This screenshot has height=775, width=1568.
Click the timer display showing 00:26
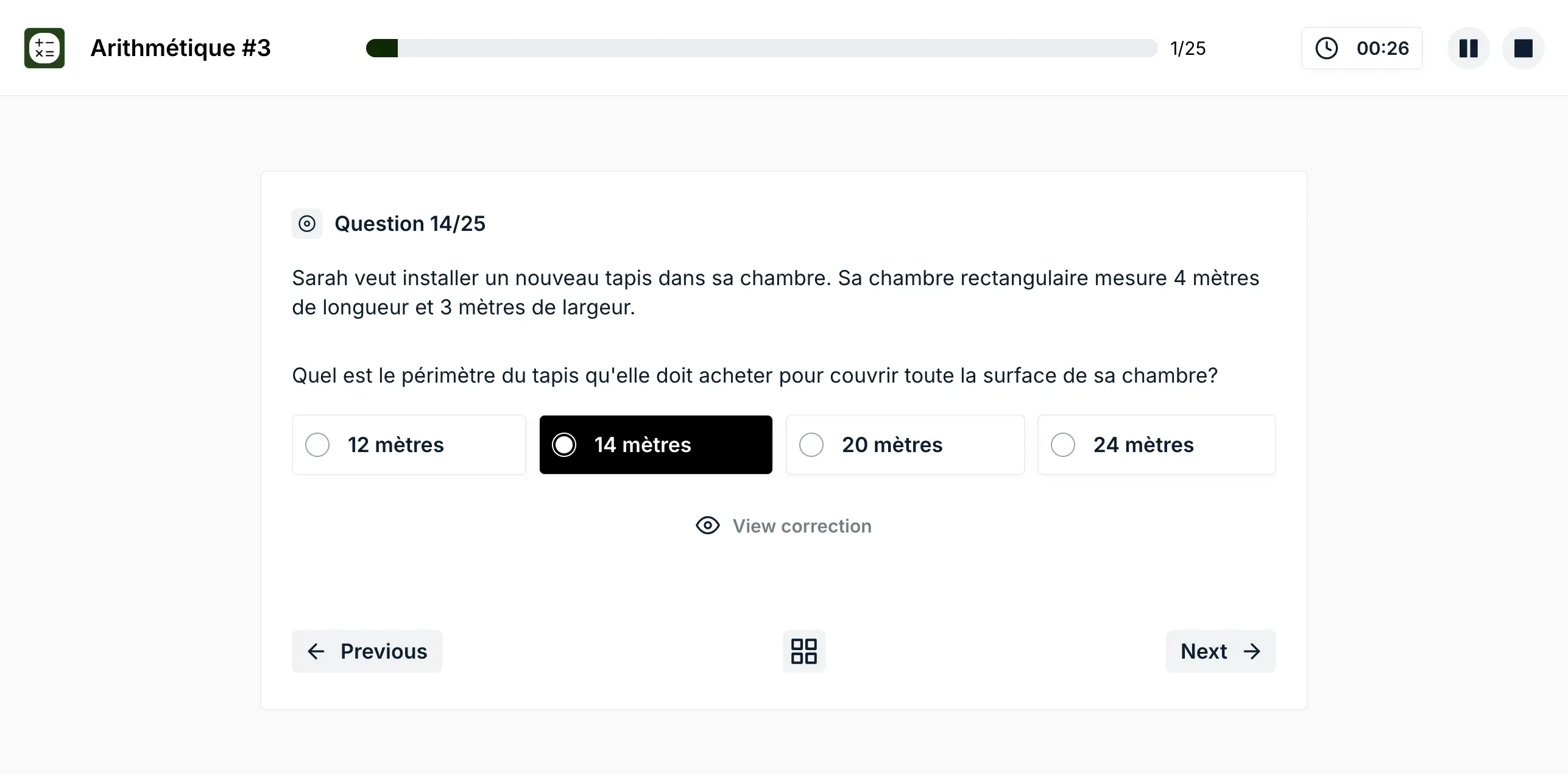pos(1383,48)
